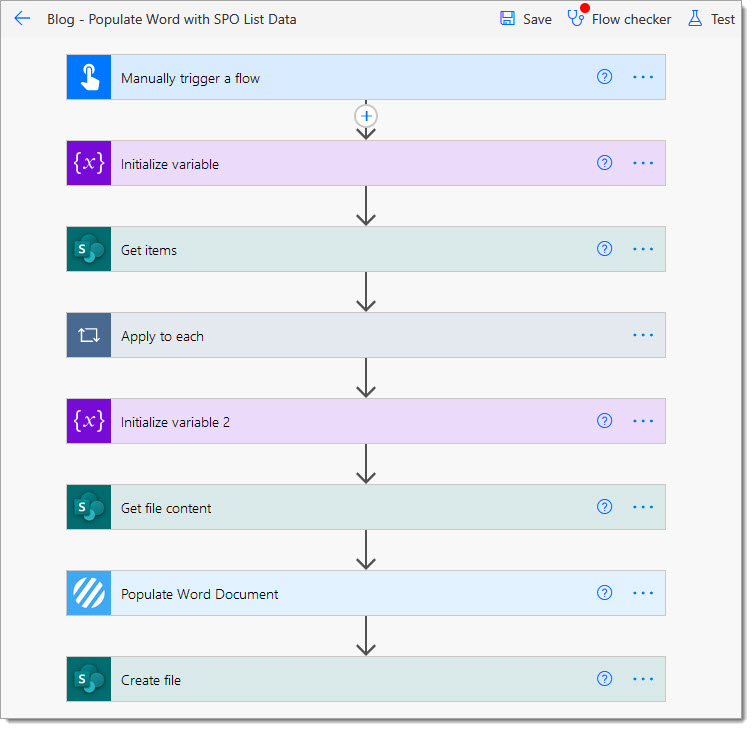
Task: Click the SharePoint icon on Get file content
Action: pyautogui.click(x=89, y=507)
